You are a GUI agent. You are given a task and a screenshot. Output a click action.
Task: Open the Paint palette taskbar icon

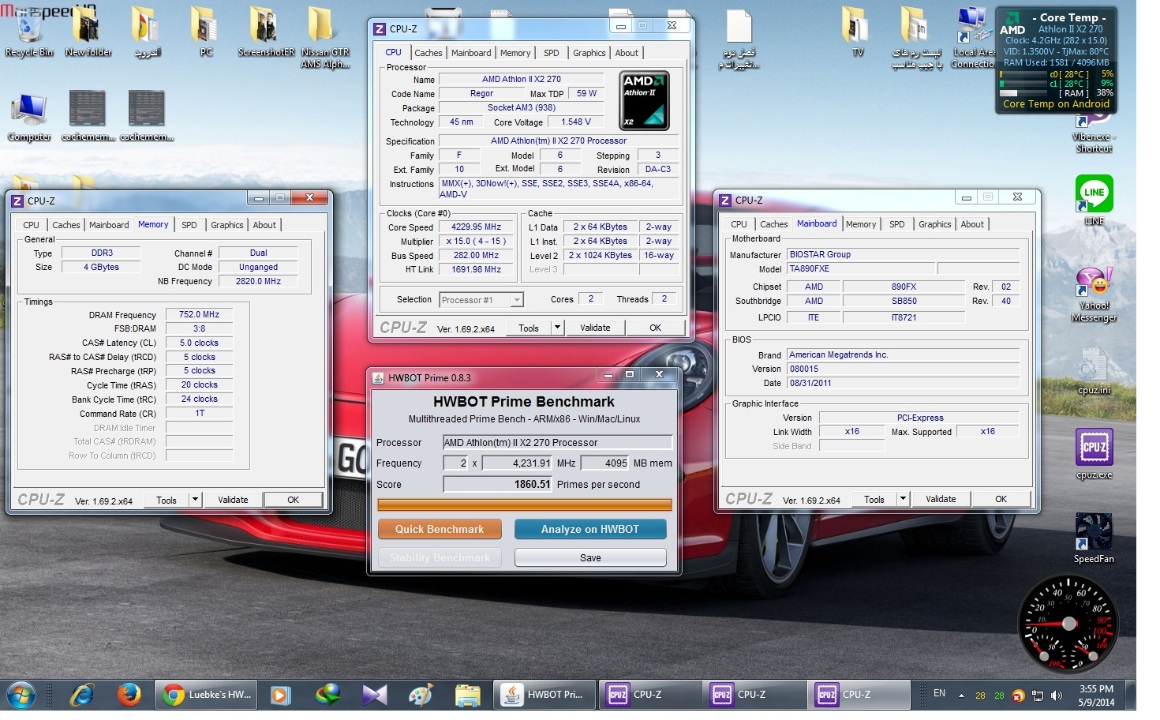pos(421,695)
